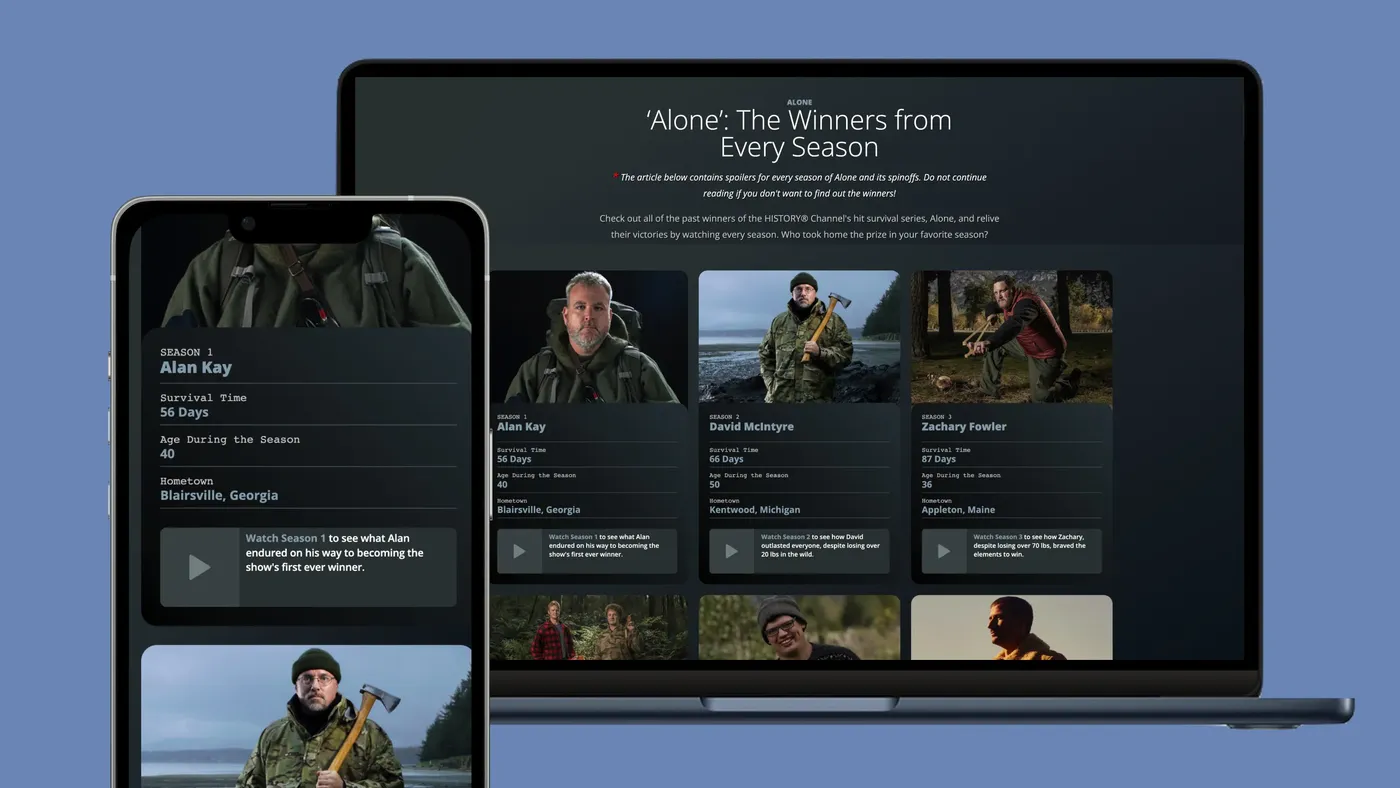Click 'Kentwood, Michigan' hometown text
This screenshot has width=1400, height=788.
(754, 510)
